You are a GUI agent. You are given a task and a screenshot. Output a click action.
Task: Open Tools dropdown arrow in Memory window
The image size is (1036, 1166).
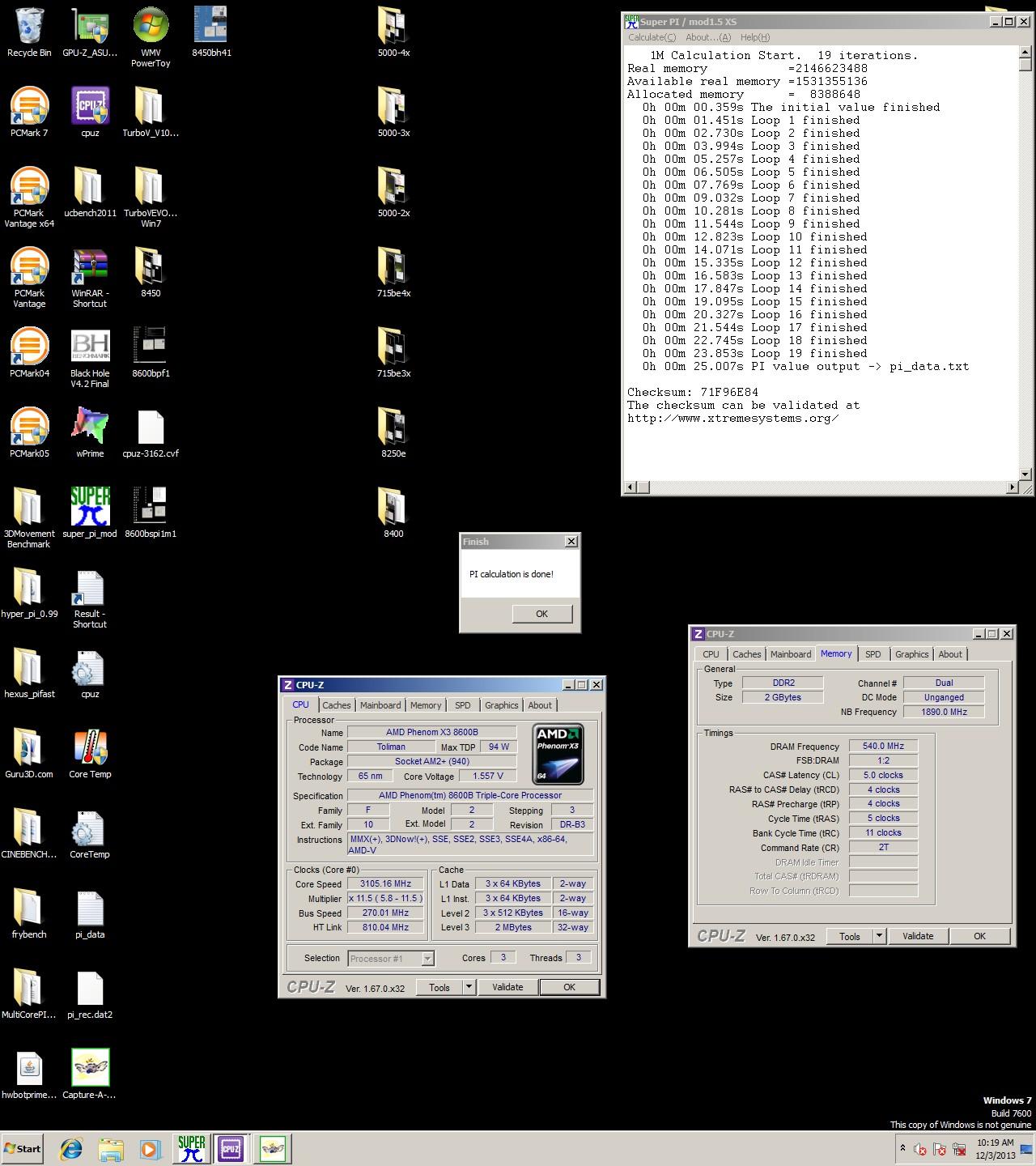click(x=879, y=936)
